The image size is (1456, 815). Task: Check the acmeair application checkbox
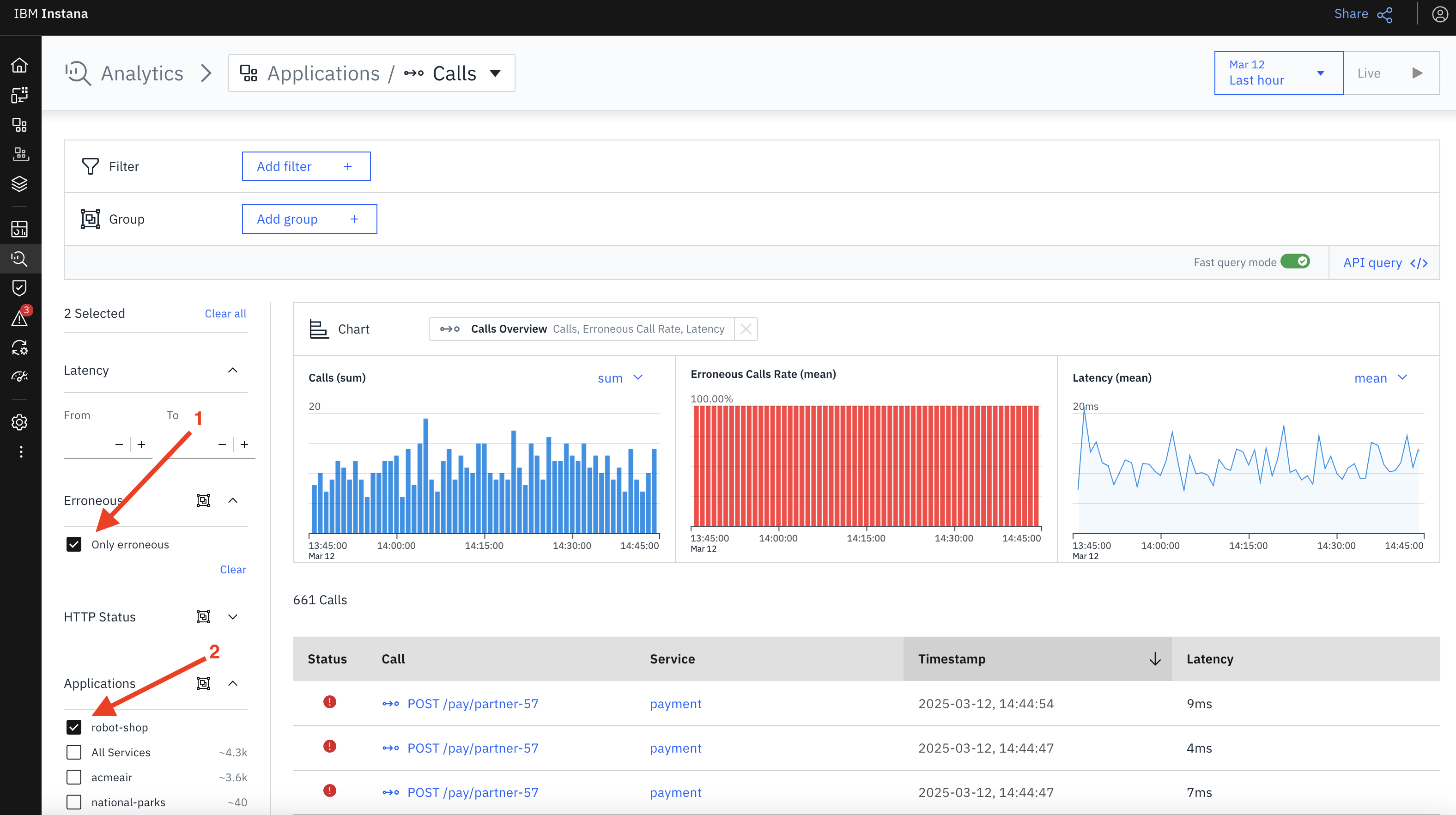click(74, 777)
